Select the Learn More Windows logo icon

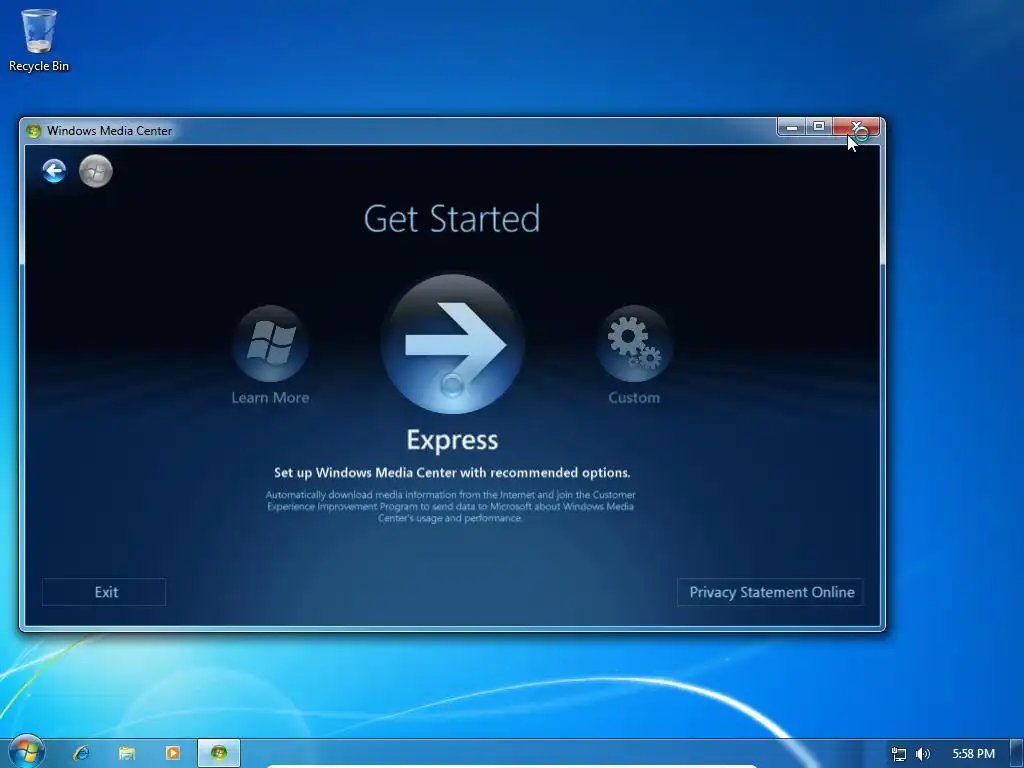pos(270,344)
